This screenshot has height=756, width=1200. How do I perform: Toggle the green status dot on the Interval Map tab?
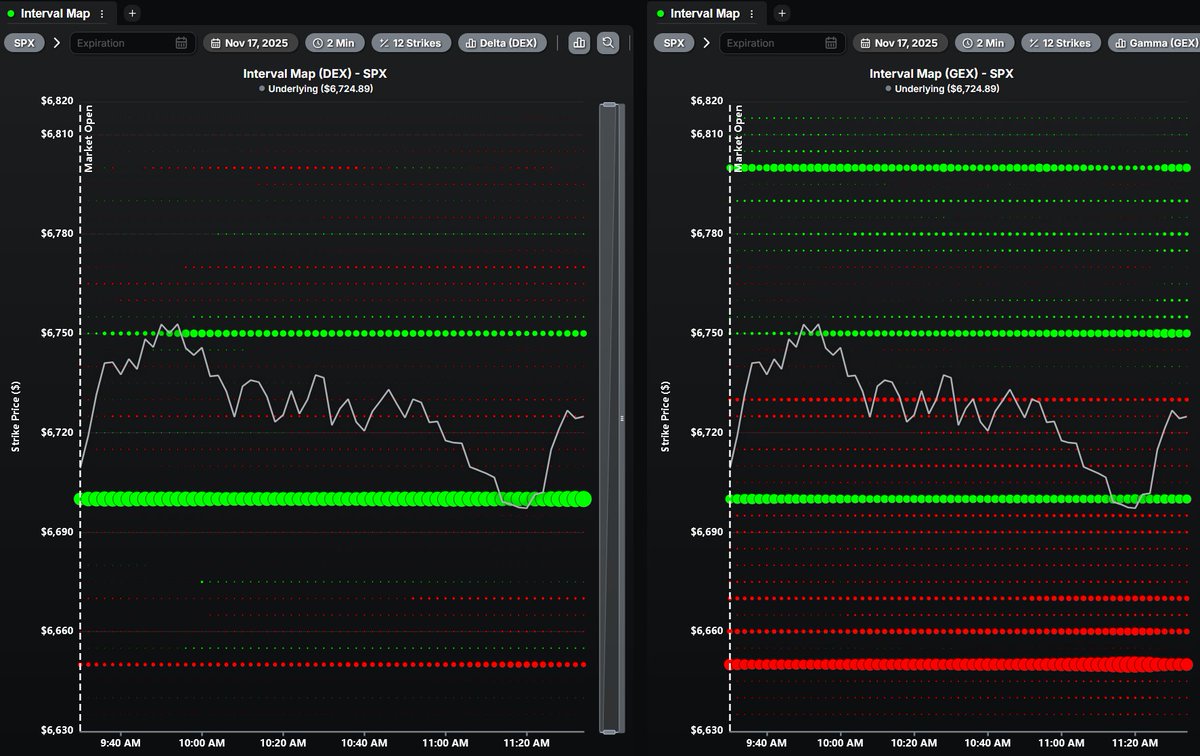click(13, 13)
